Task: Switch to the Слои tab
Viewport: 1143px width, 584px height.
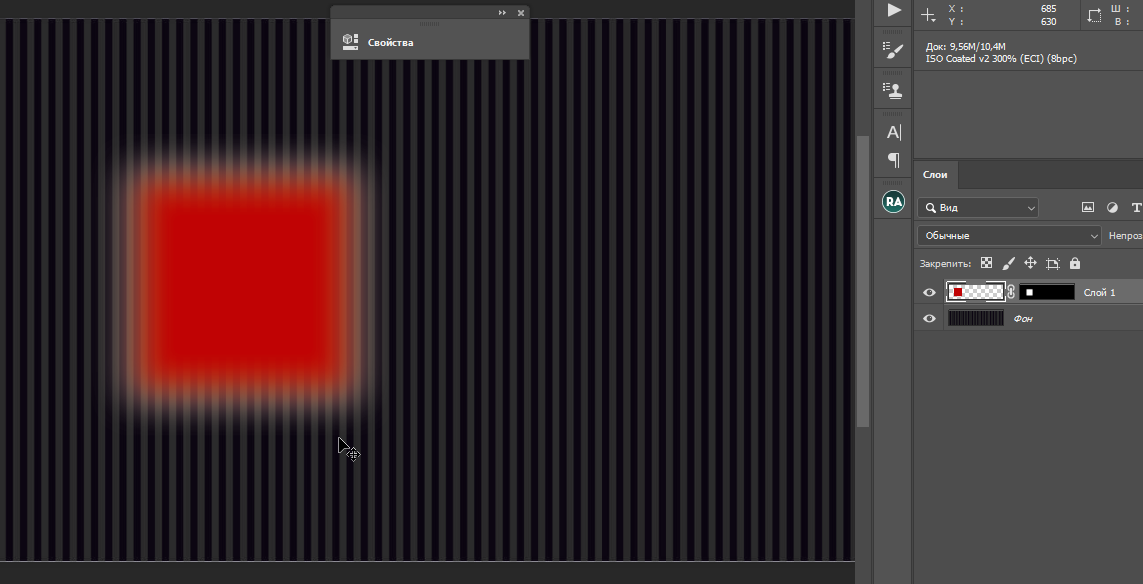Action: [x=935, y=175]
